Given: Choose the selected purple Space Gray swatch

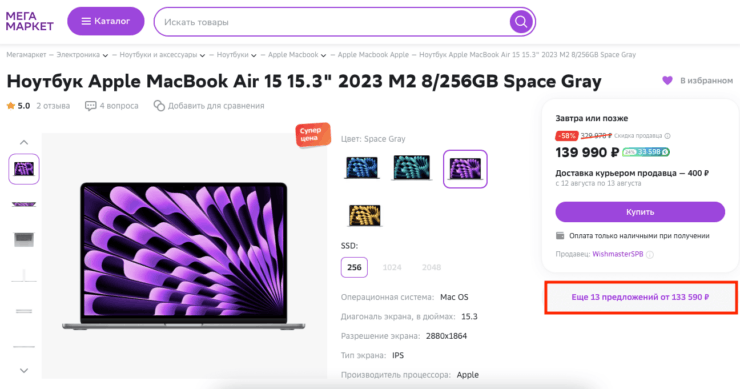Looking at the screenshot, I should tap(465, 169).
